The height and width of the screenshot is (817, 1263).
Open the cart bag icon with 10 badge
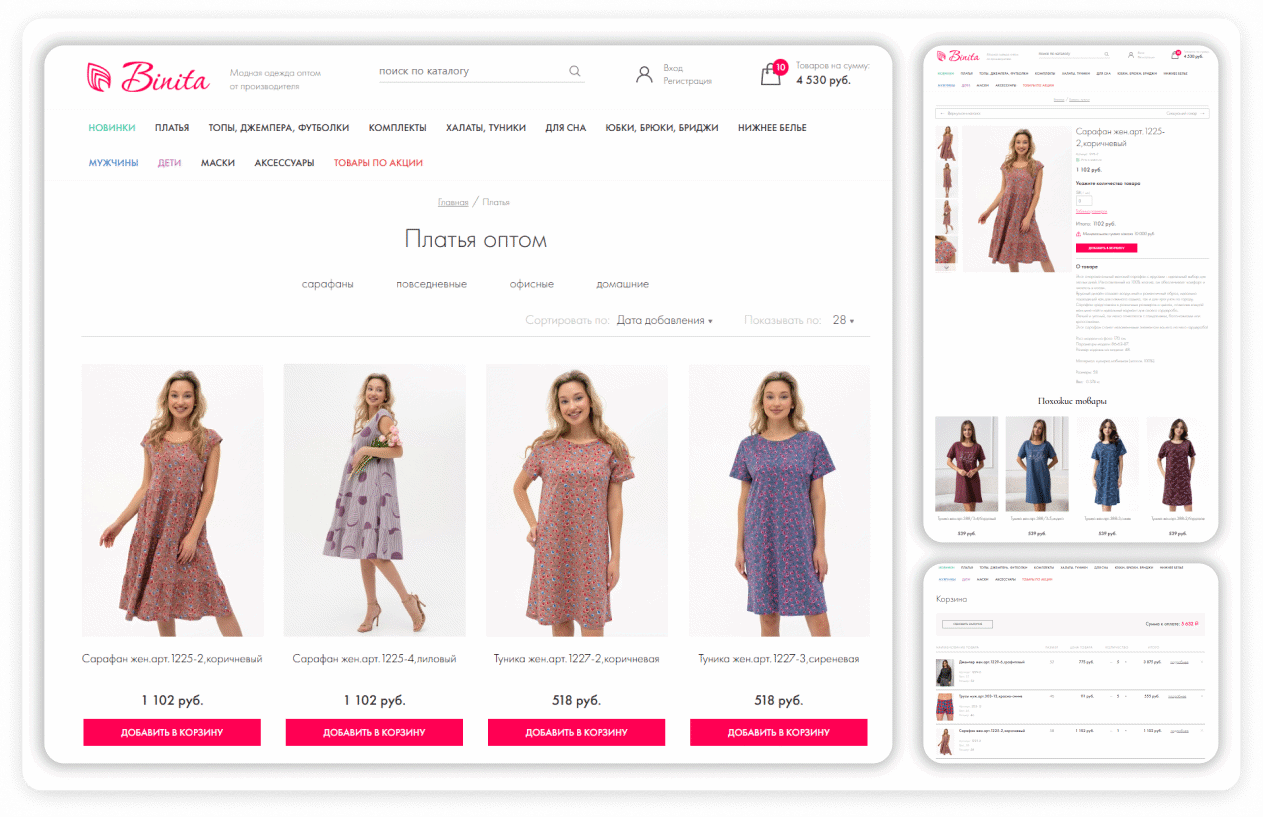(x=771, y=74)
